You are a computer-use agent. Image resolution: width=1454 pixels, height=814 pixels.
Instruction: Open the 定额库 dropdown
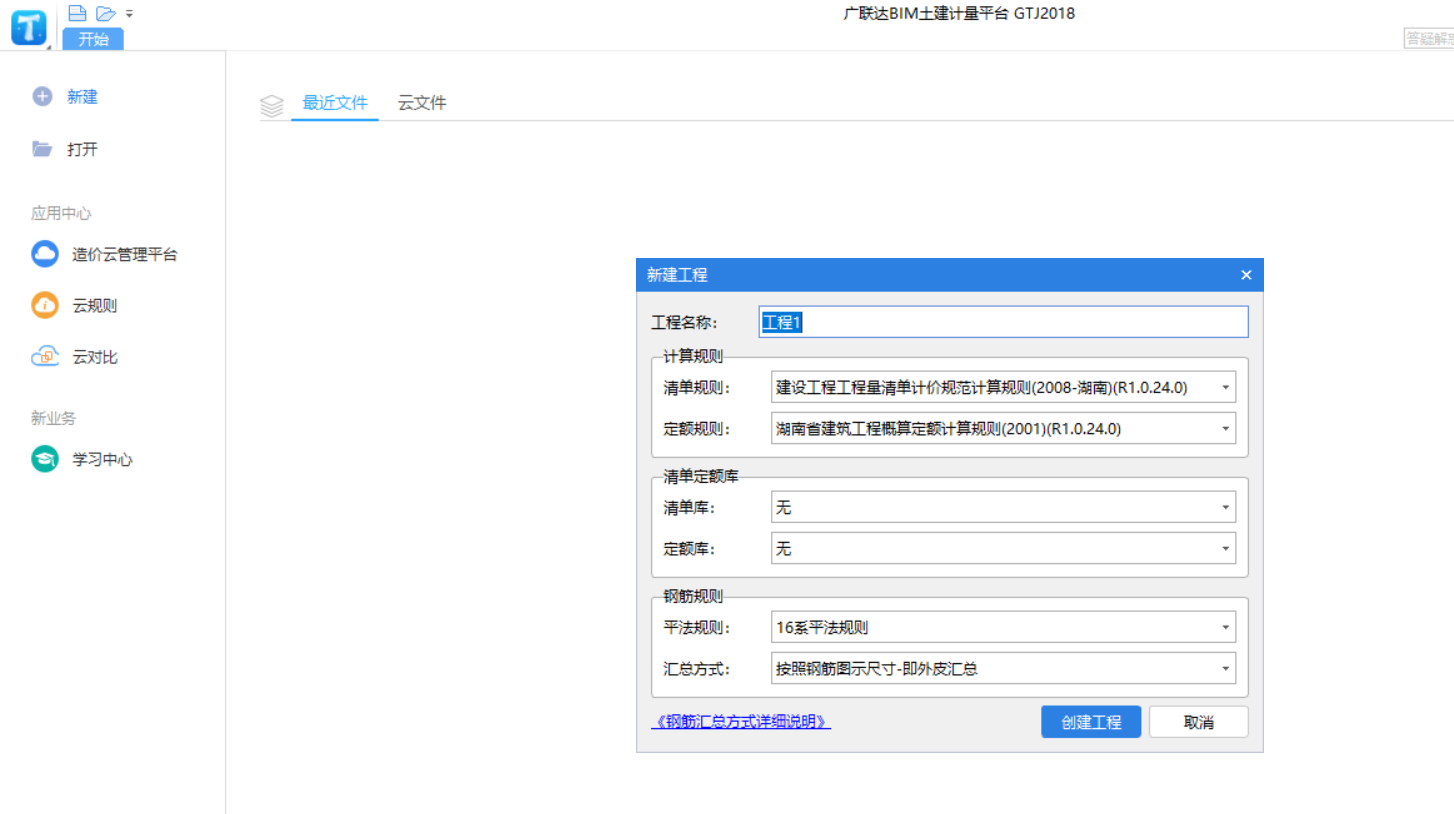tap(1004, 548)
